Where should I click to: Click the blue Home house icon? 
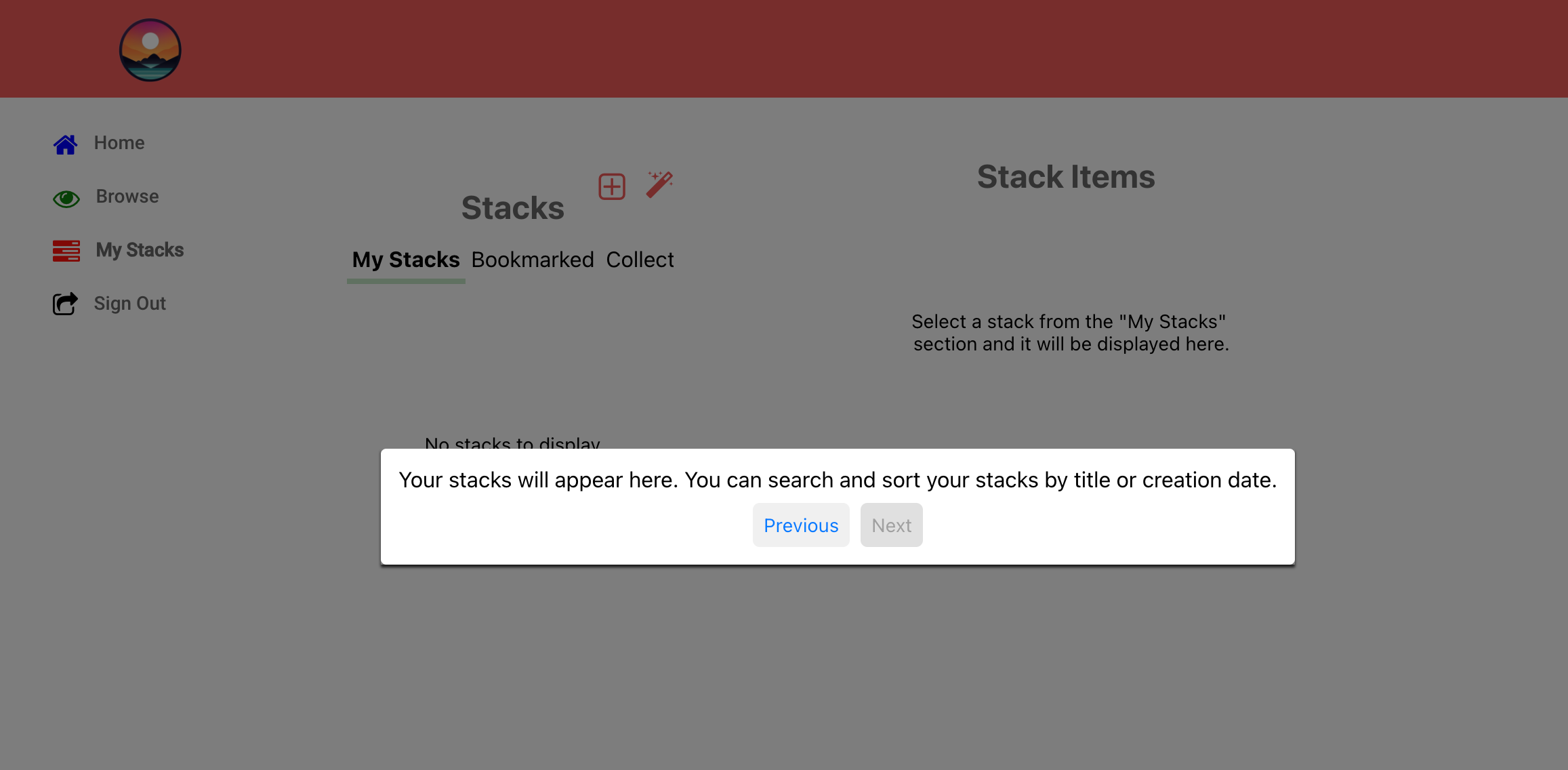(65, 144)
